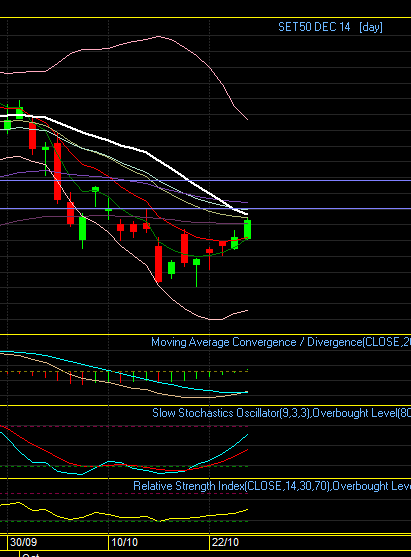Click the [day] timeframe label
The width and height of the screenshot is (411, 557).
pos(371,27)
